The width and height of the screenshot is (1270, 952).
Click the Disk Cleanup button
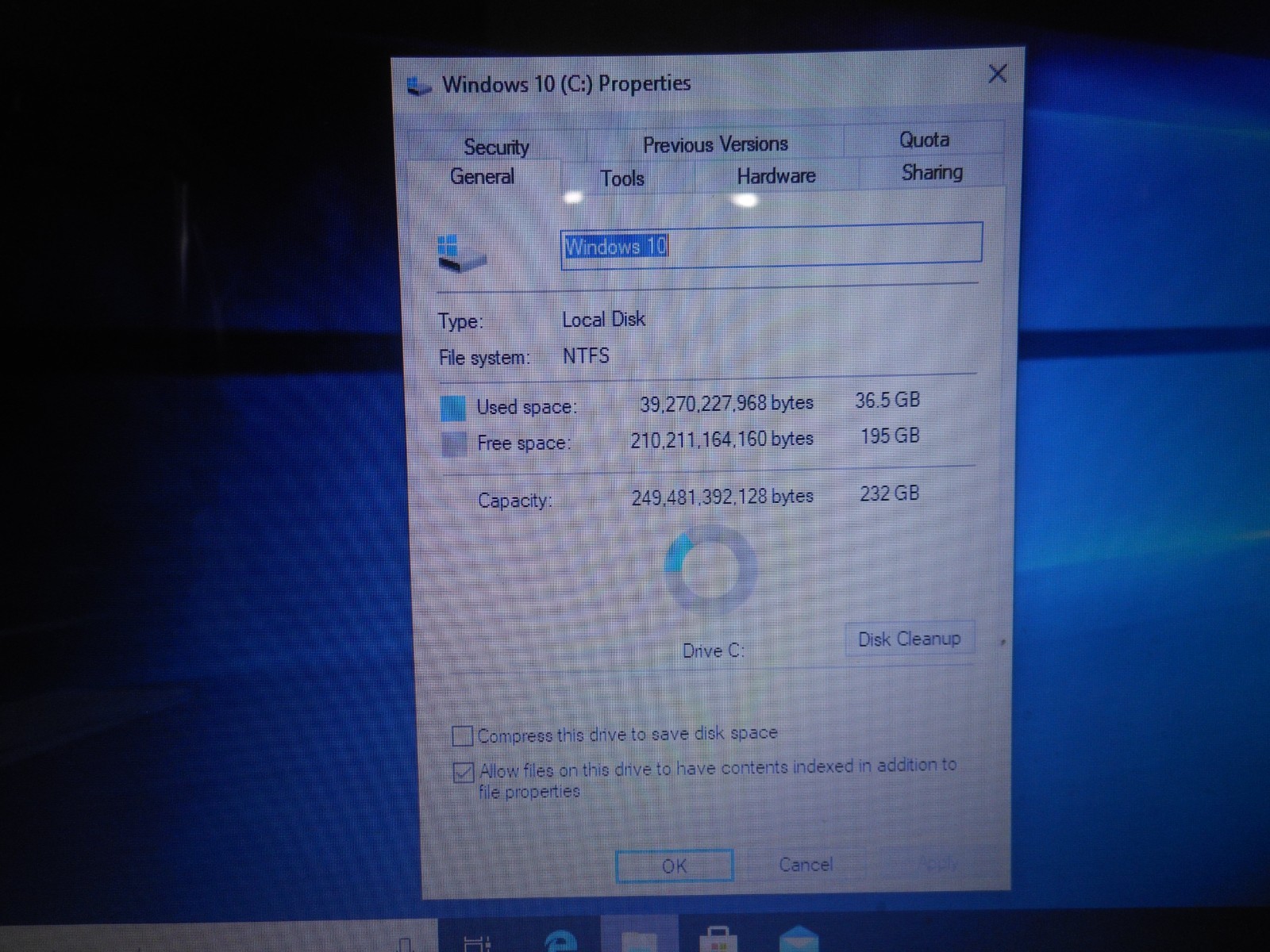pos(910,639)
